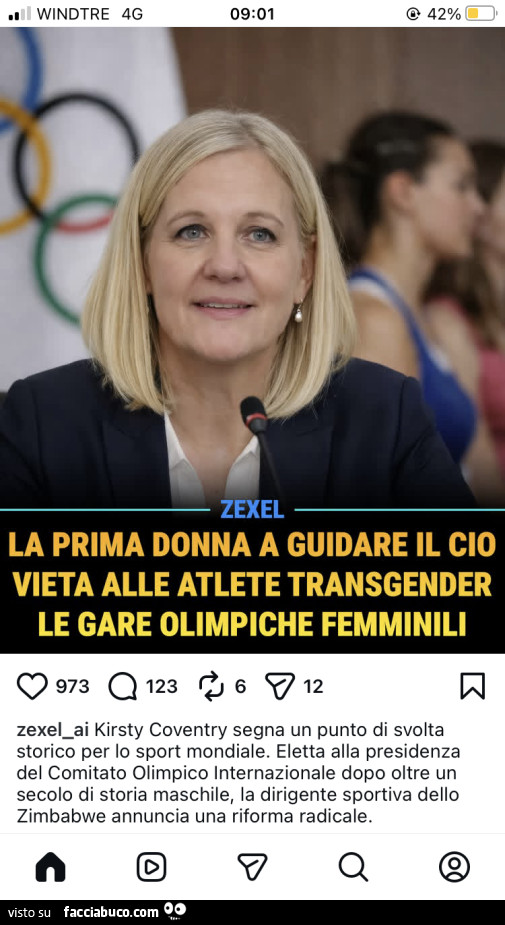Tap the battery indicator in status bar
The height and width of the screenshot is (925, 505).
pos(481,13)
